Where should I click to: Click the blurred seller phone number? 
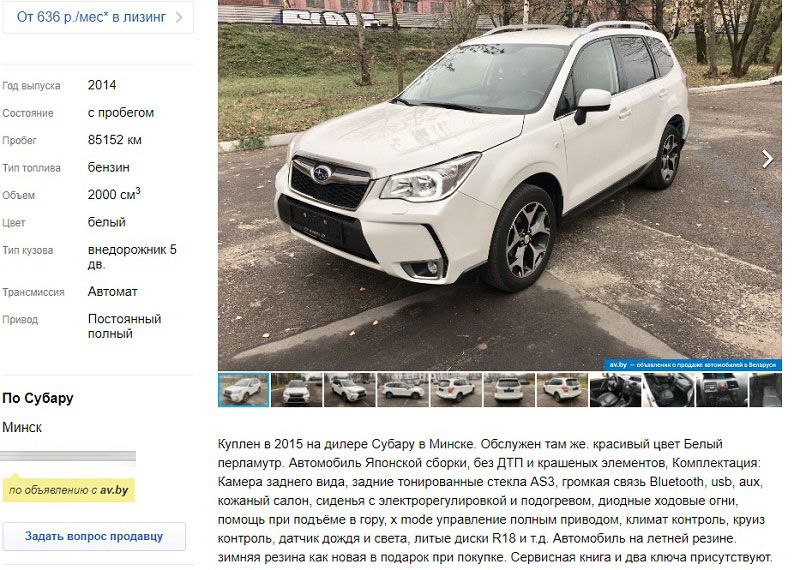click(x=69, y=457)
